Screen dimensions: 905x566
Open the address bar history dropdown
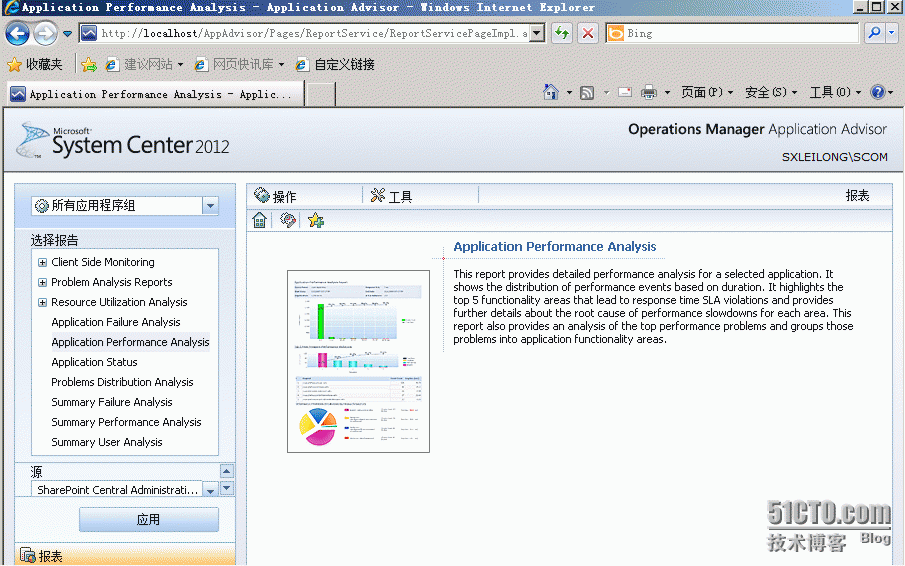click(x=537, y=33)
